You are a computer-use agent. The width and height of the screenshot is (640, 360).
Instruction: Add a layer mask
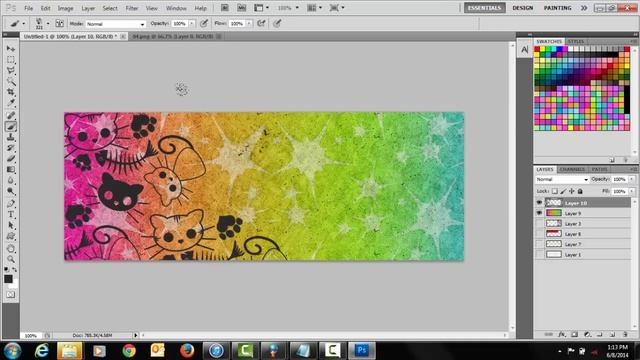(x=574, y=334)
